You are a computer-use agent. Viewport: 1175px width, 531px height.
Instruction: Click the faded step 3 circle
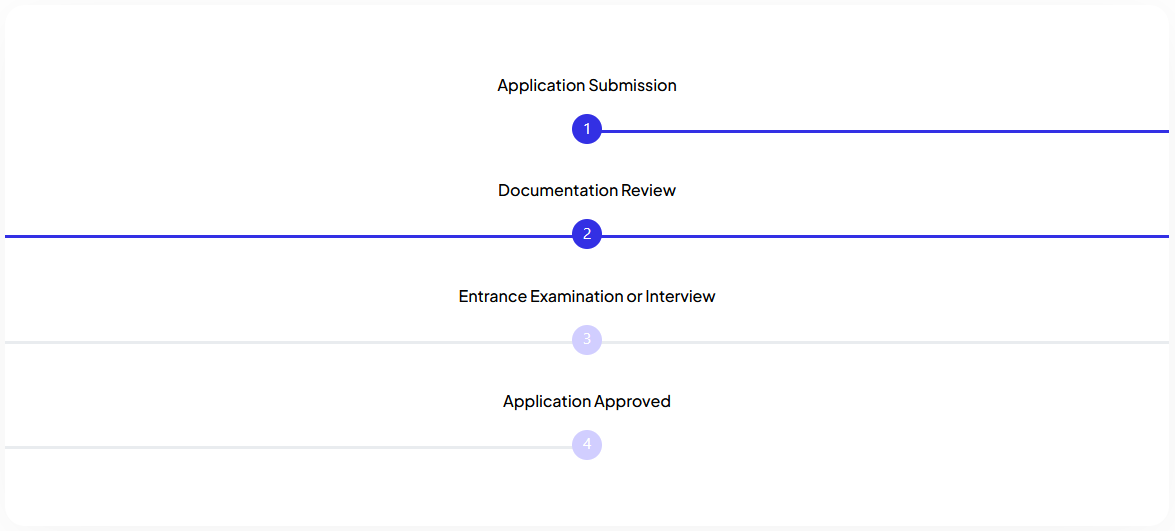[587, 339]
